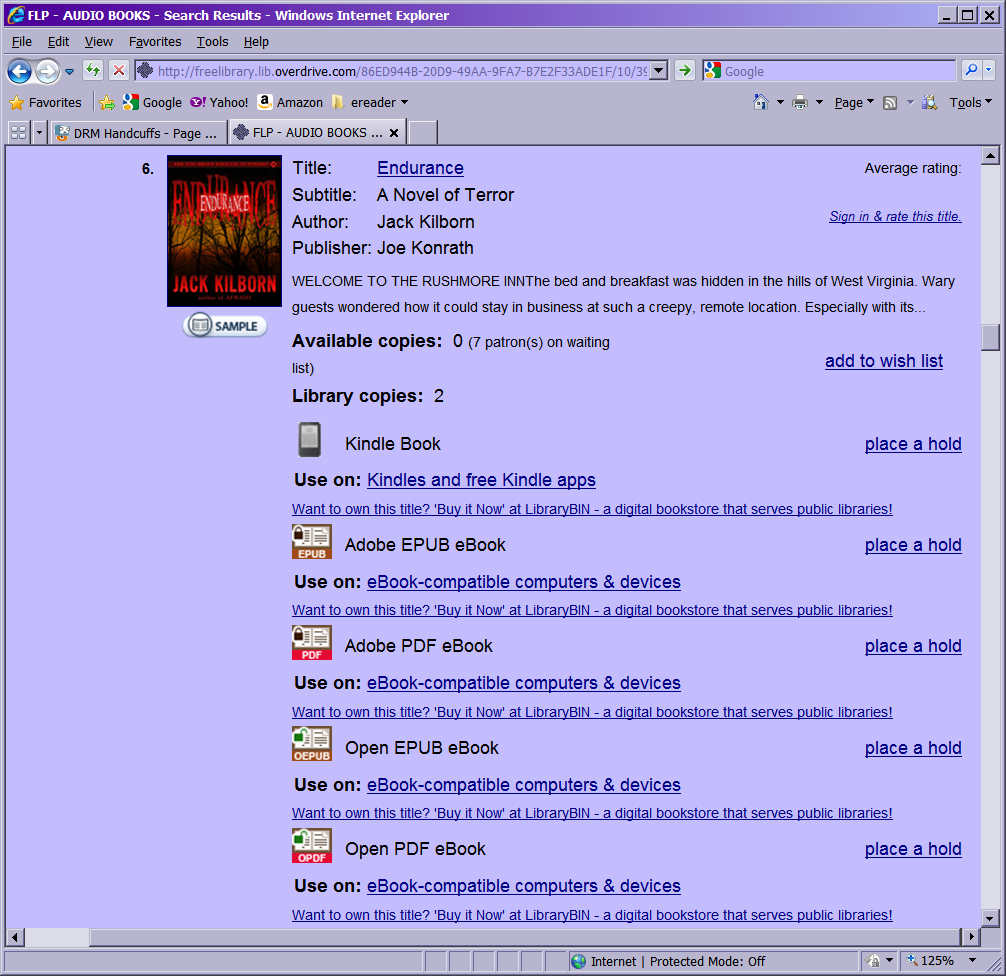1006x976 pixels.
Task: Close the FLP - AUDIO BOOKS tab
Action: coord(394,133)
